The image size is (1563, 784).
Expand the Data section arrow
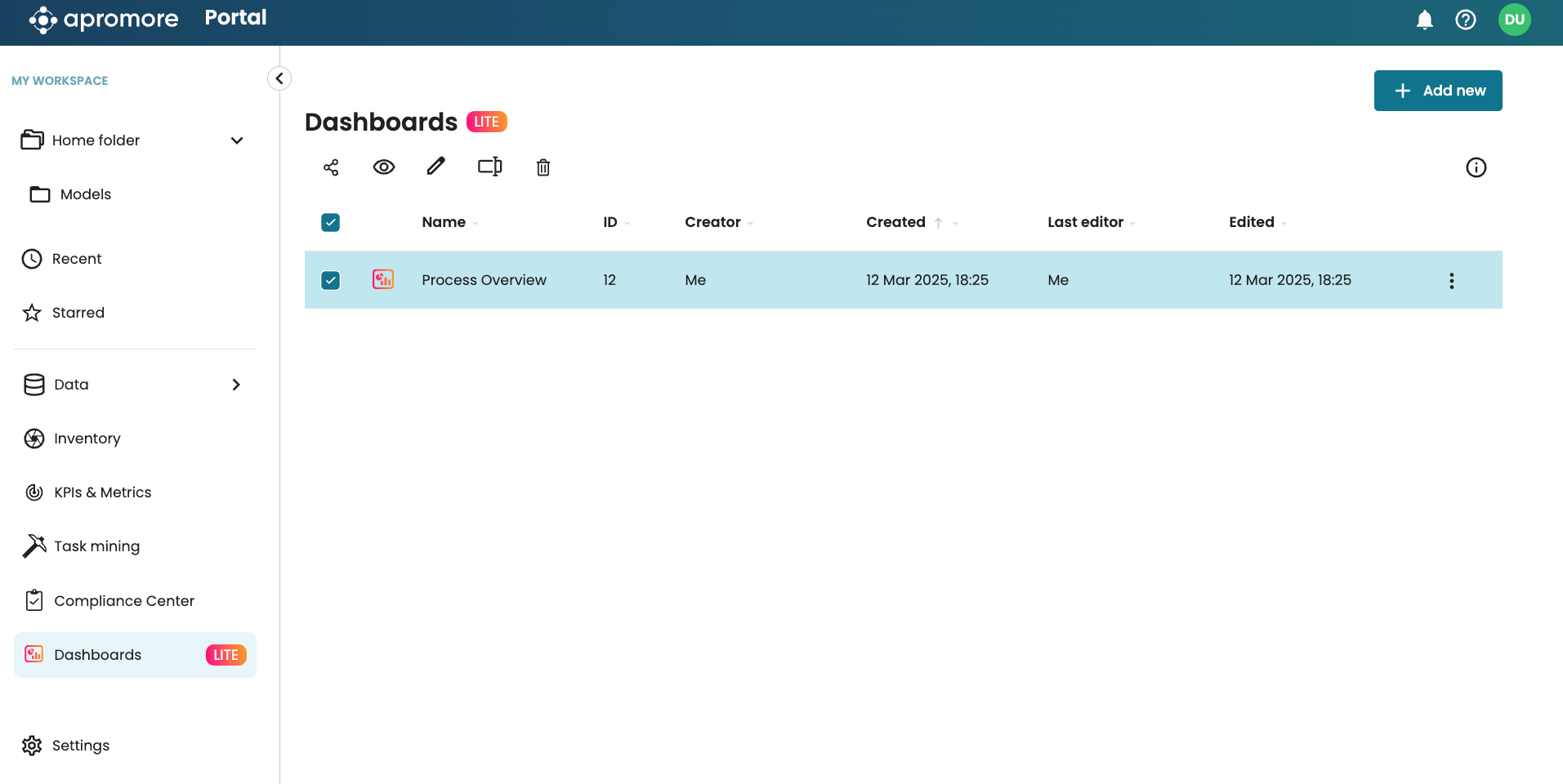pos(236,385)
